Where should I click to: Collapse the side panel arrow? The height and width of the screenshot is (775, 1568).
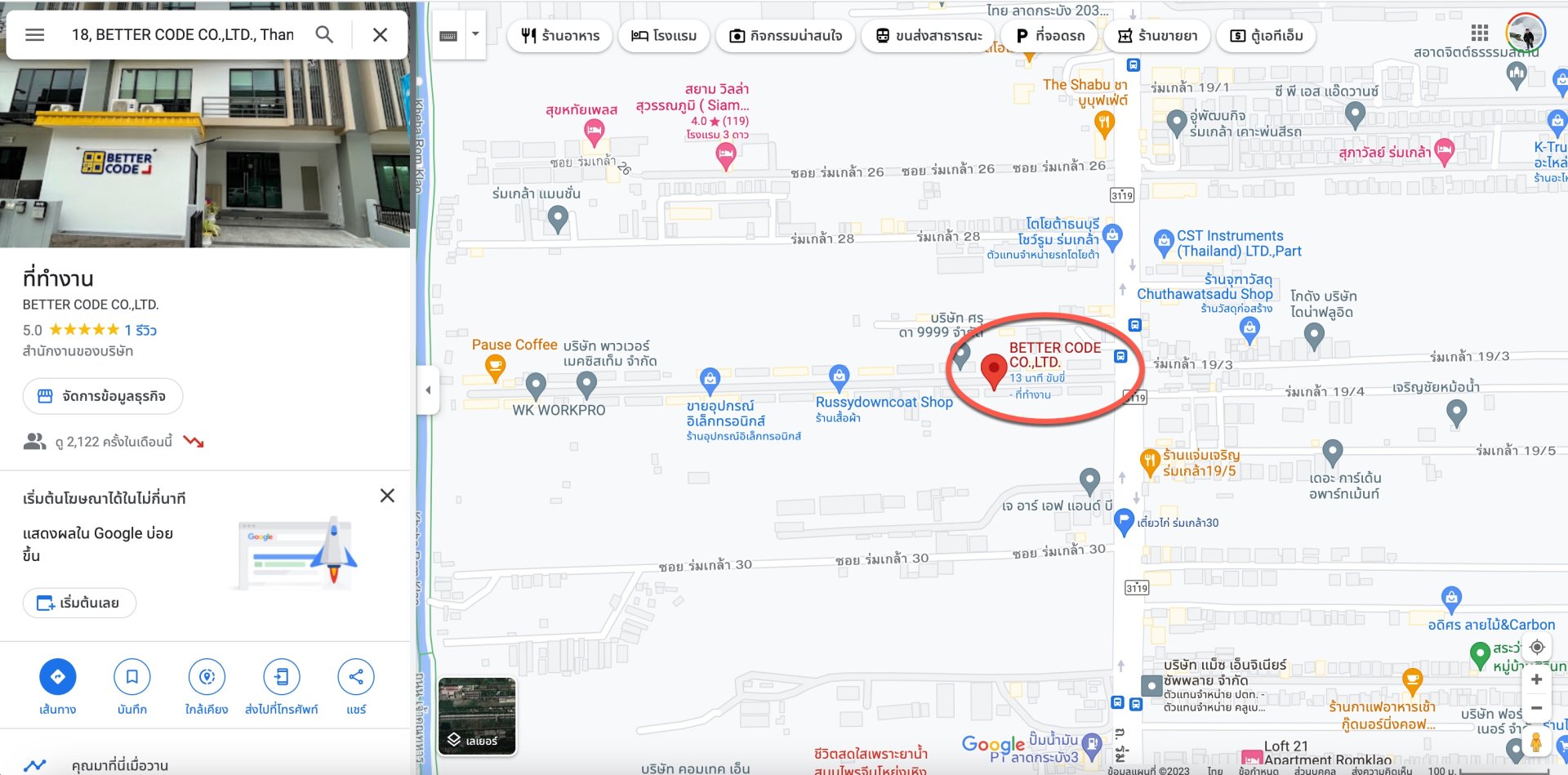(x=428, y=390)
